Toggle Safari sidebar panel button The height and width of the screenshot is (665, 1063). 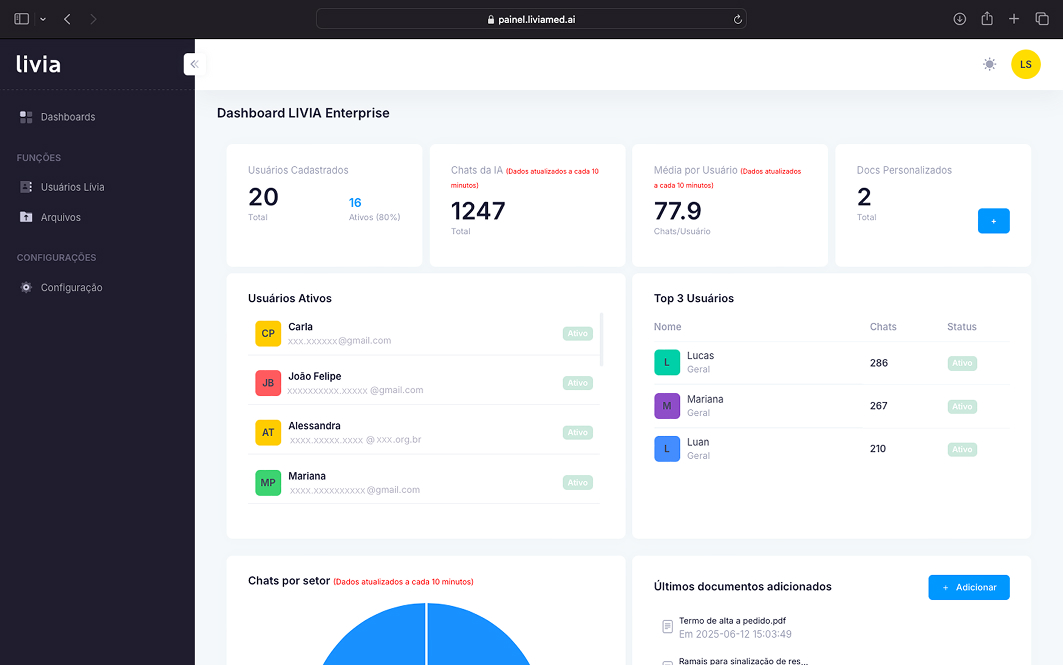pyautogui.click(x=22, y=19)
